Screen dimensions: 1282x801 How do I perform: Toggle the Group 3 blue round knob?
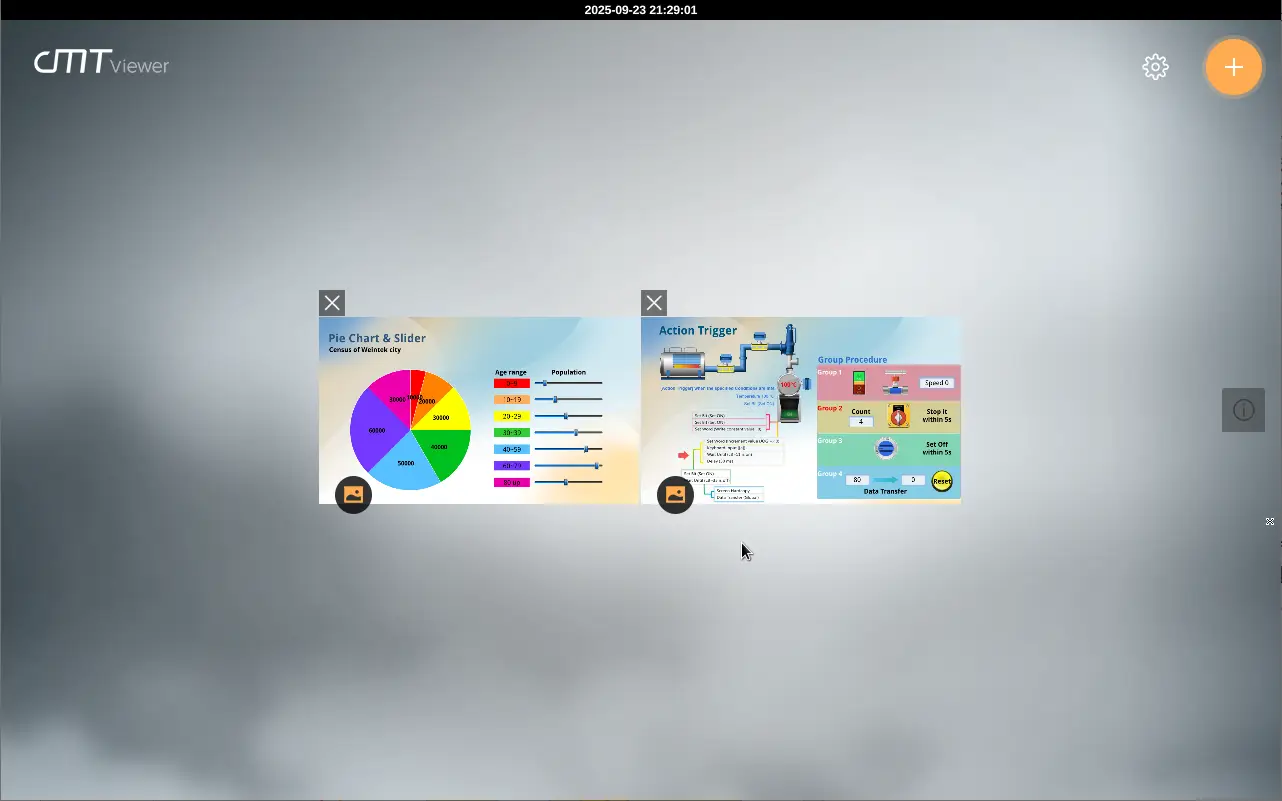[886, 448]
